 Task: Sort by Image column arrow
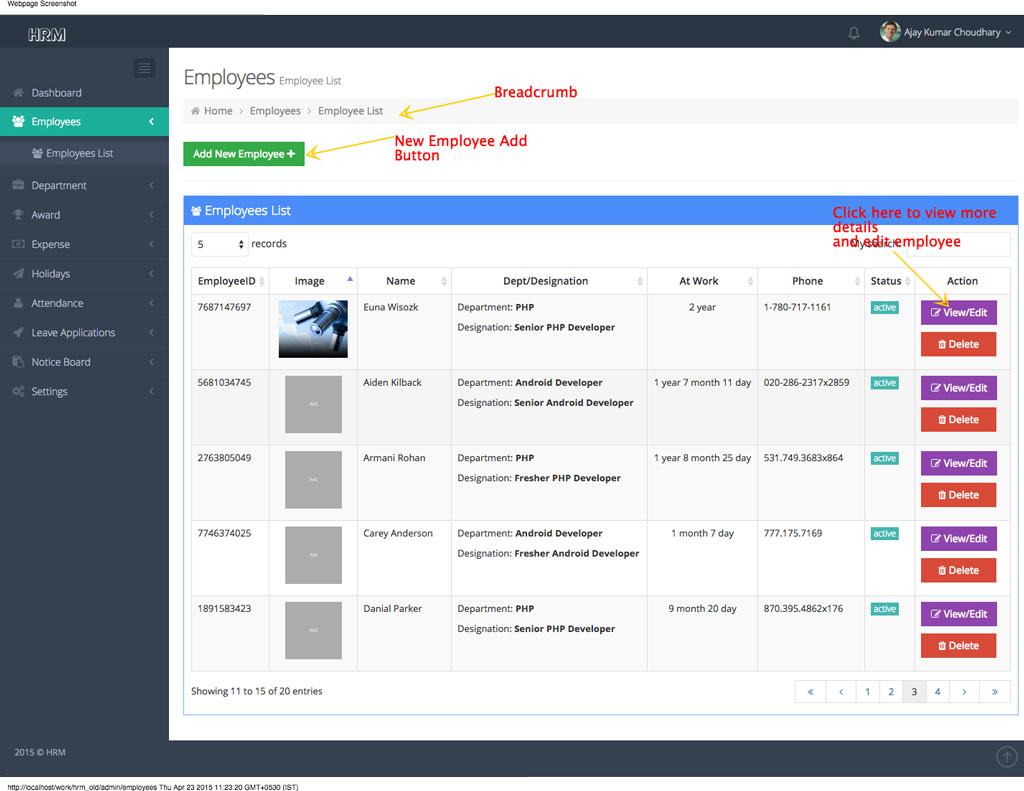pos(349,279)
